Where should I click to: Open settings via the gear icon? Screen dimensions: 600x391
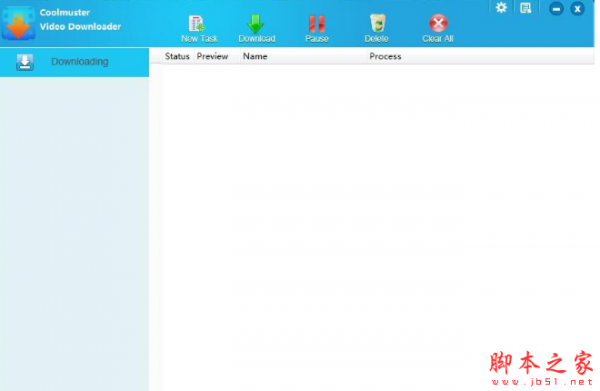501,8
